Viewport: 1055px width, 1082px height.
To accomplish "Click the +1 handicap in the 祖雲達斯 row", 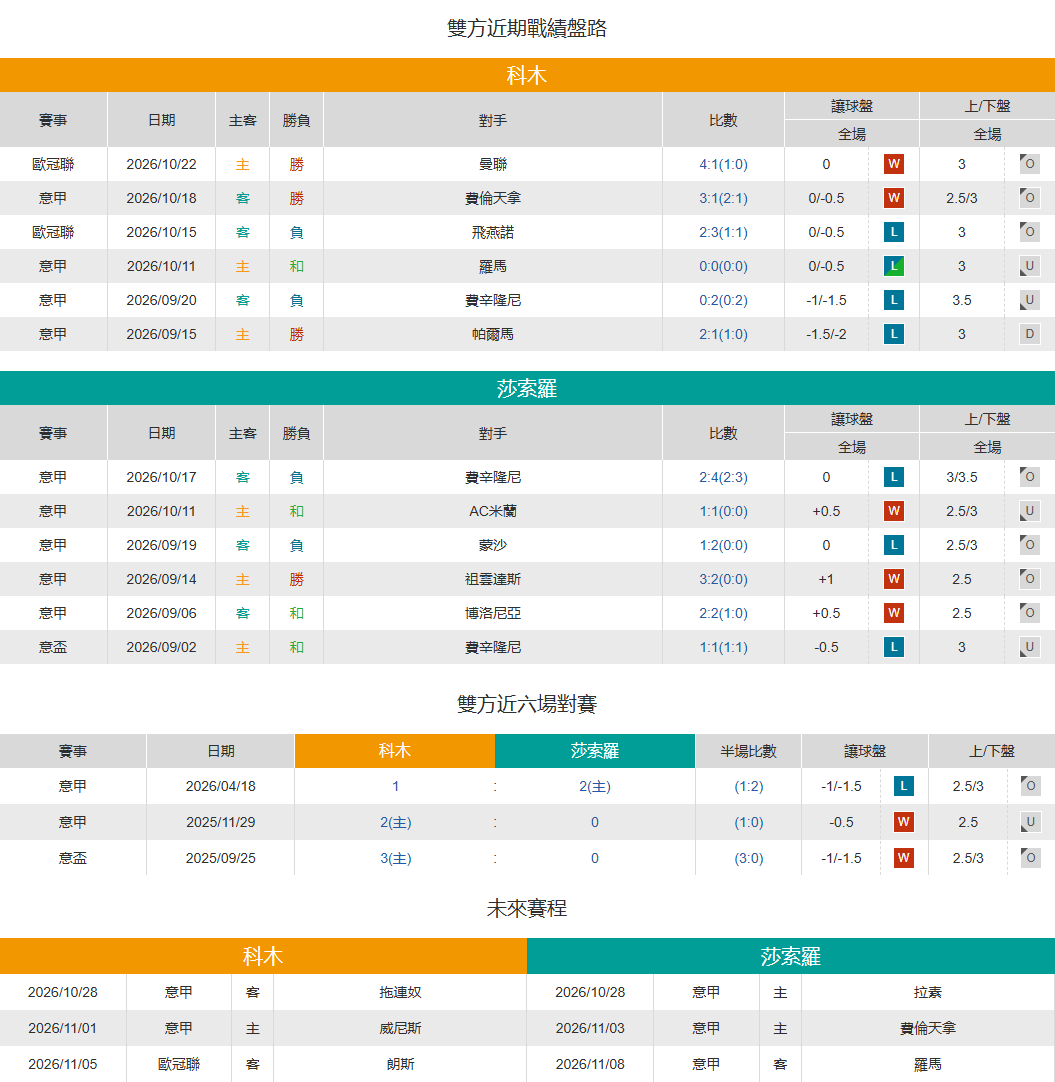I will pyautogui.click(x=826, y=579).
